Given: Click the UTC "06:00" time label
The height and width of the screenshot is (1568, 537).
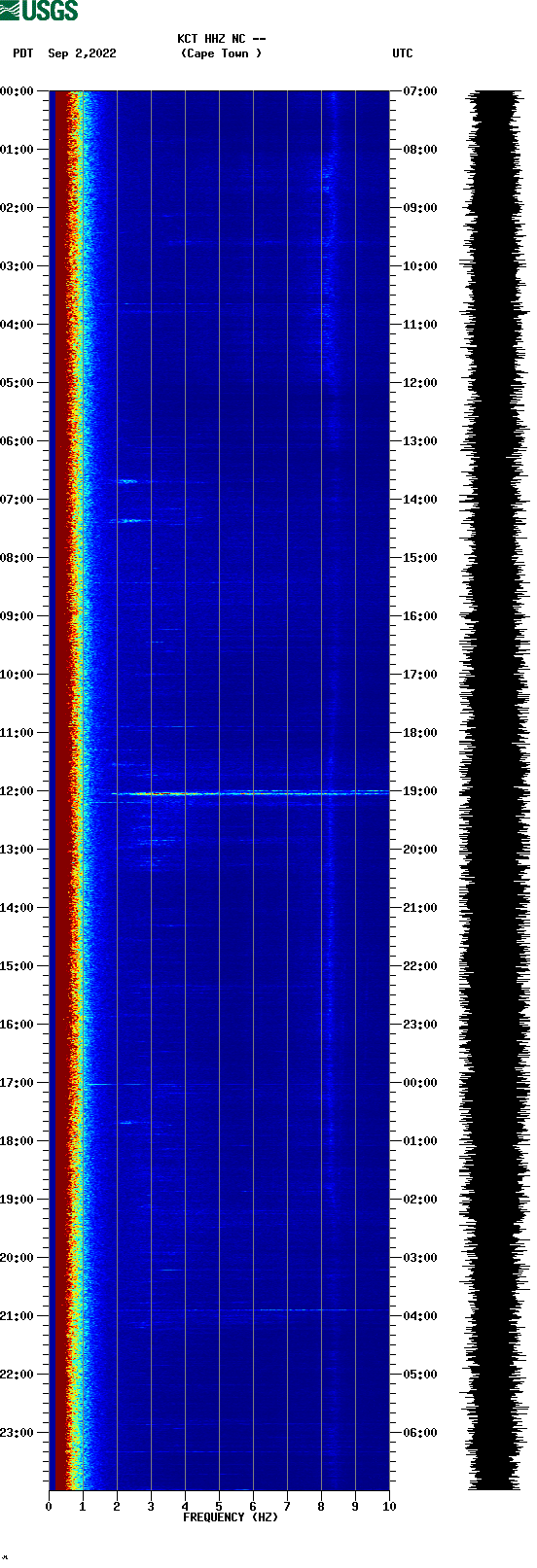Looking at the screenshot, I should 420,1433.
